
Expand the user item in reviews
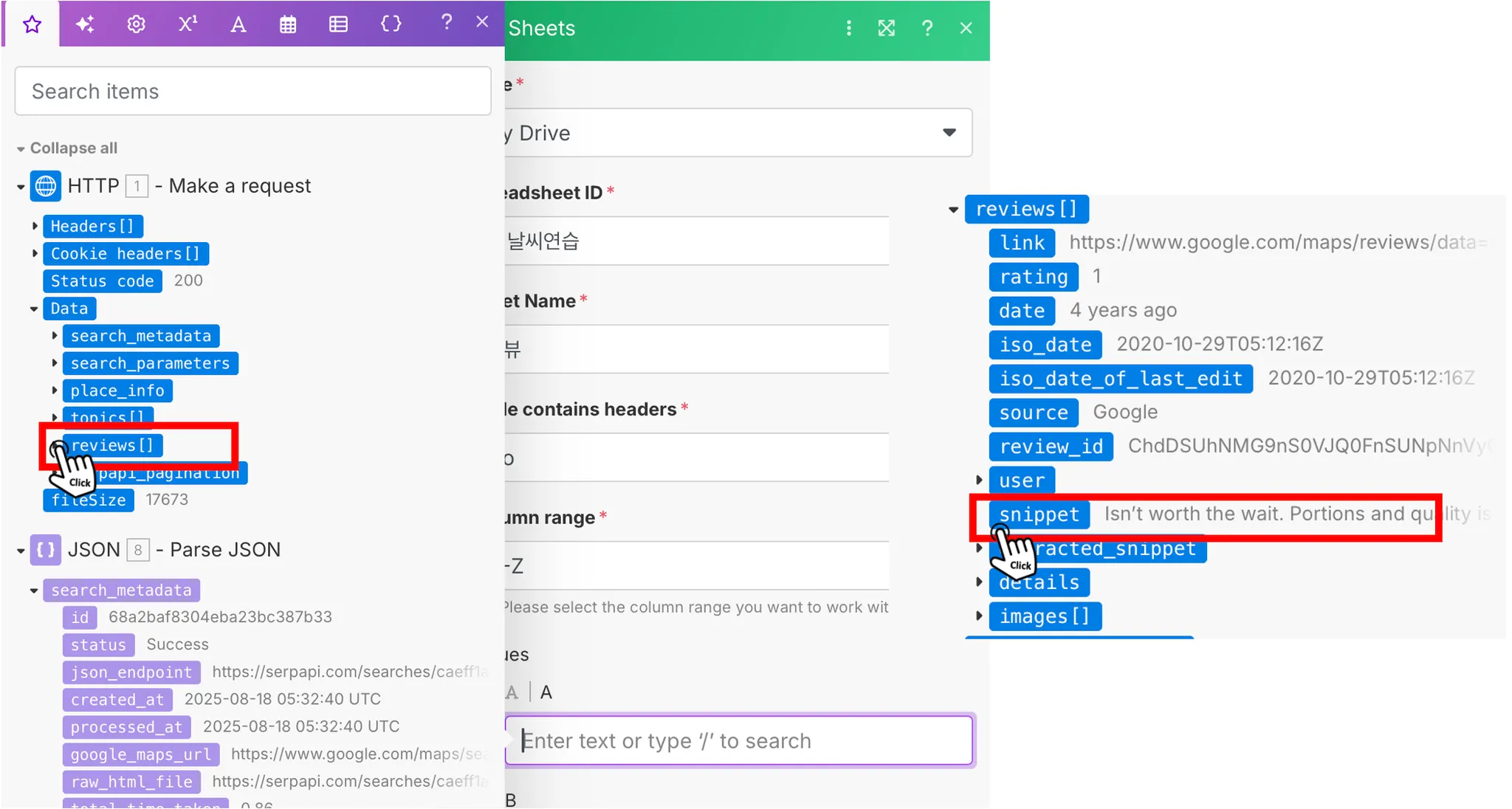[x=979, y=481]
